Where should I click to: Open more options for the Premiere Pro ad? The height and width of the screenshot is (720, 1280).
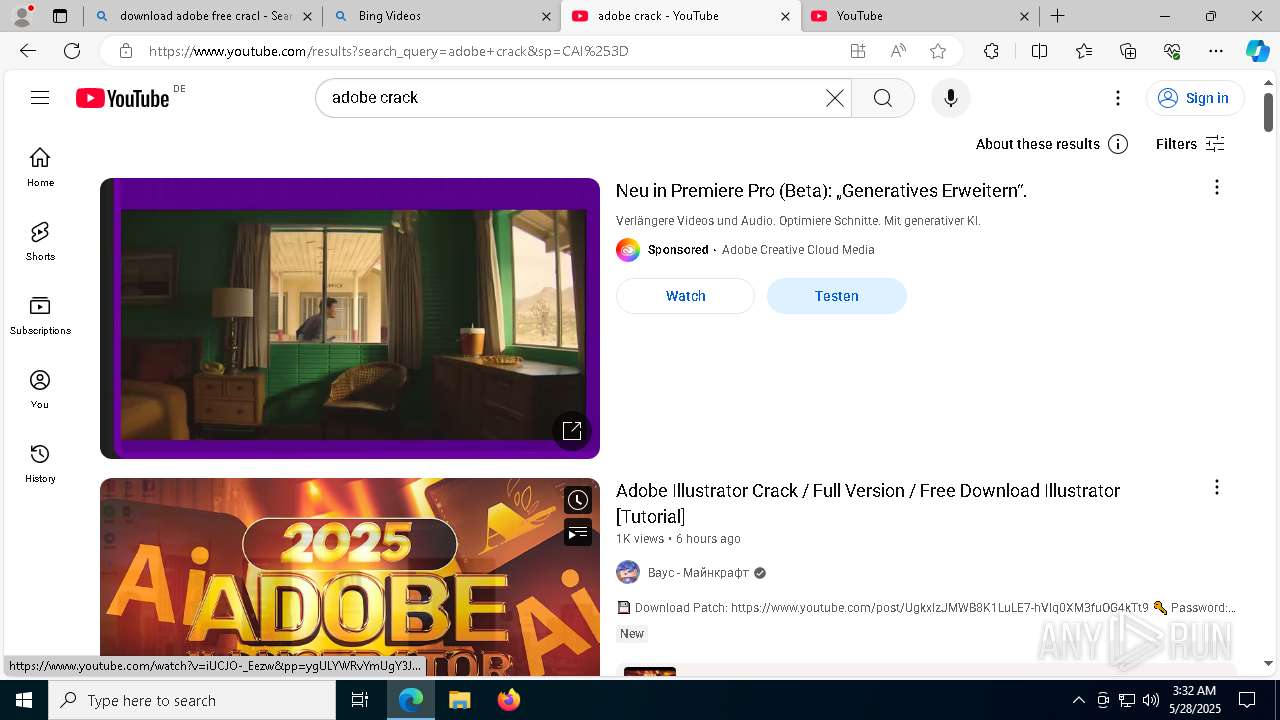[1216, 187]
